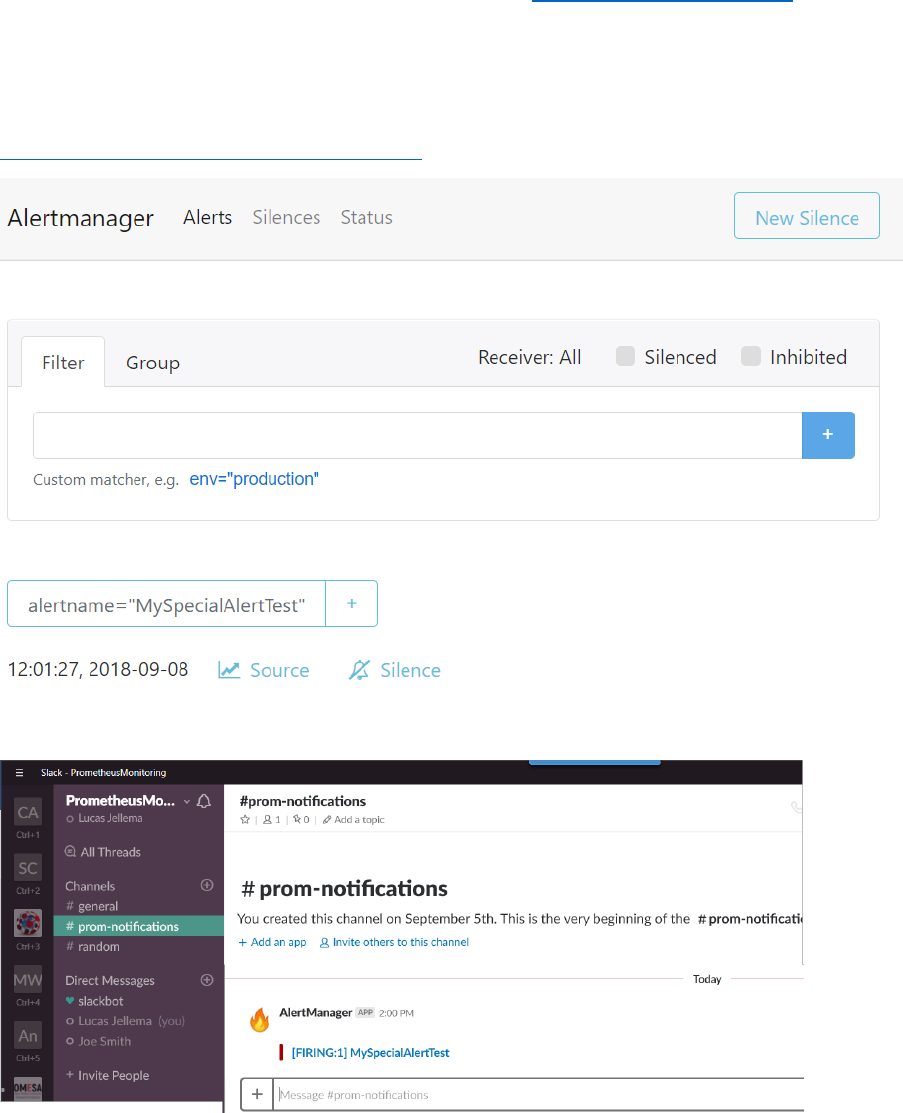Switch to the CA workspace in Slack
The height and width of the screenshot is (1113, 903).
pos(28,813)
